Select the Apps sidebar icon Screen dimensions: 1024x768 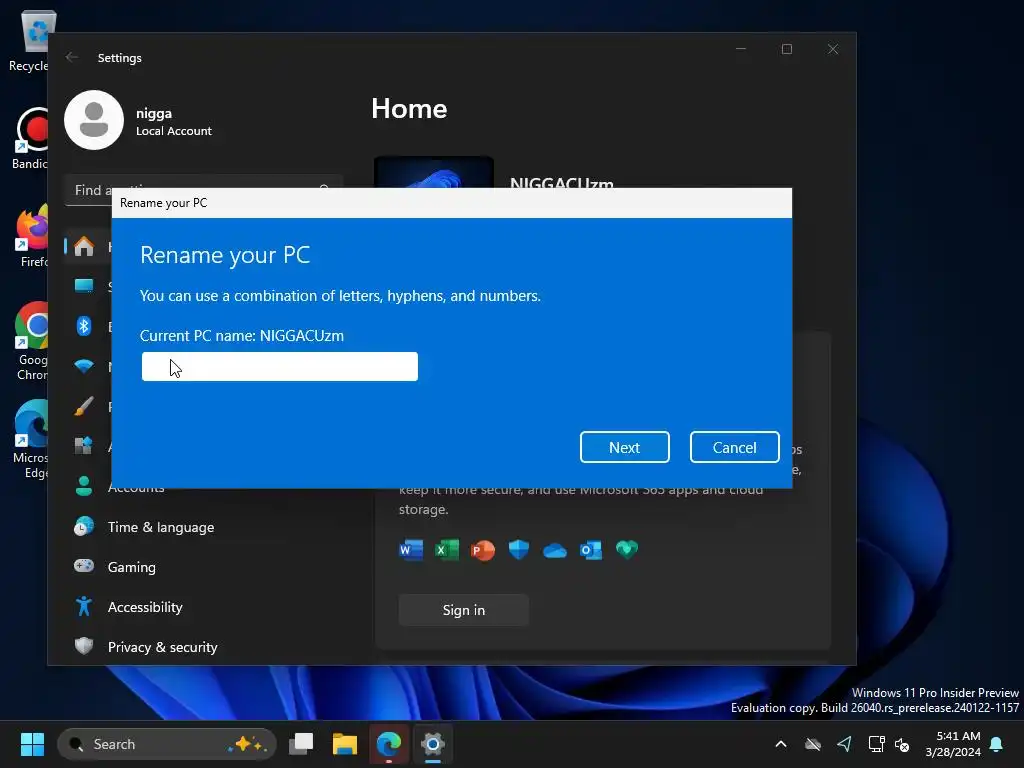(84, 446)
